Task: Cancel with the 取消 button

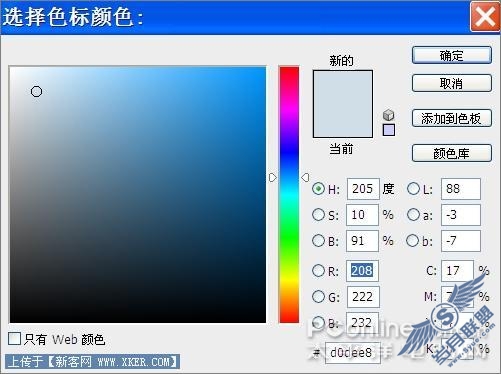Action: point(452,83)
